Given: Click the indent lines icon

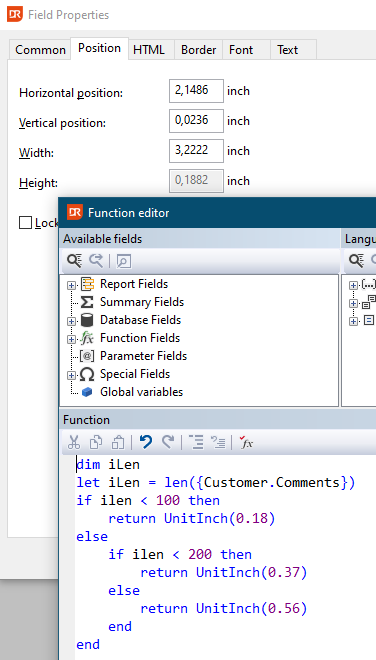Looking at the screenshot, I should pyautogui.click(x=196, y=442).
